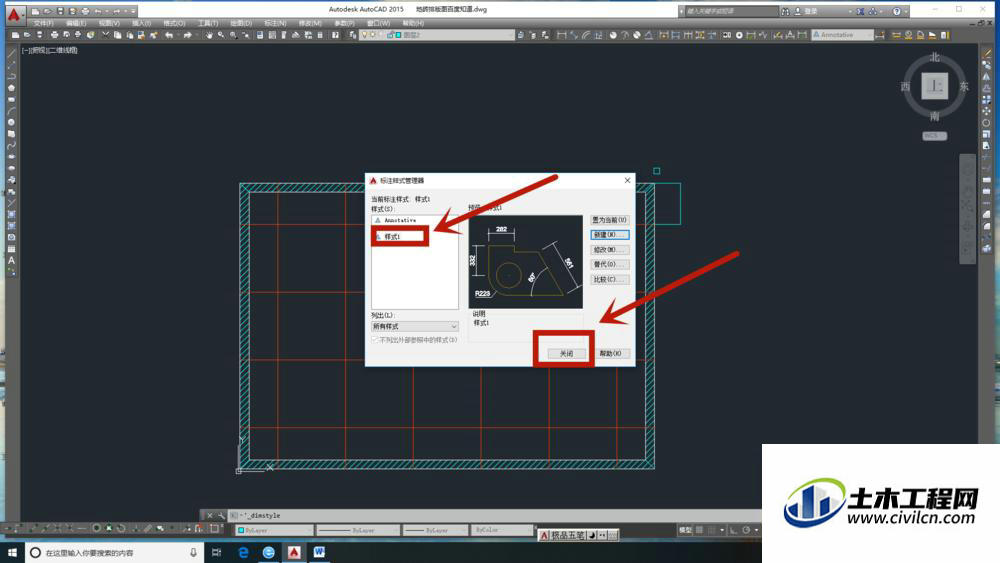Open the 标注(N) menu
This screenshot has height=563, width=1000.
(275, 23)
